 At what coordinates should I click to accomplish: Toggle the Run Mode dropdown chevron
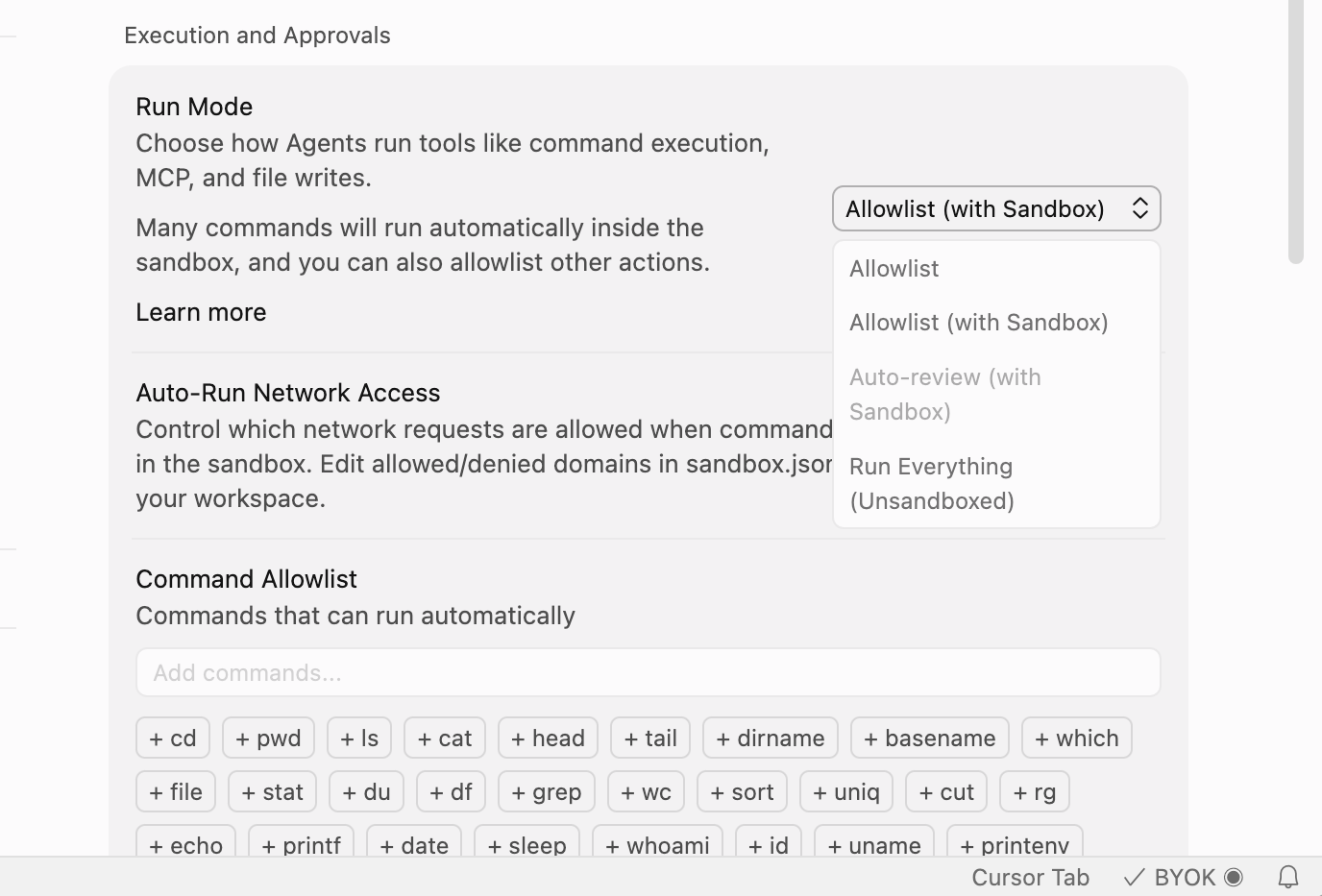click(1139, 208)
